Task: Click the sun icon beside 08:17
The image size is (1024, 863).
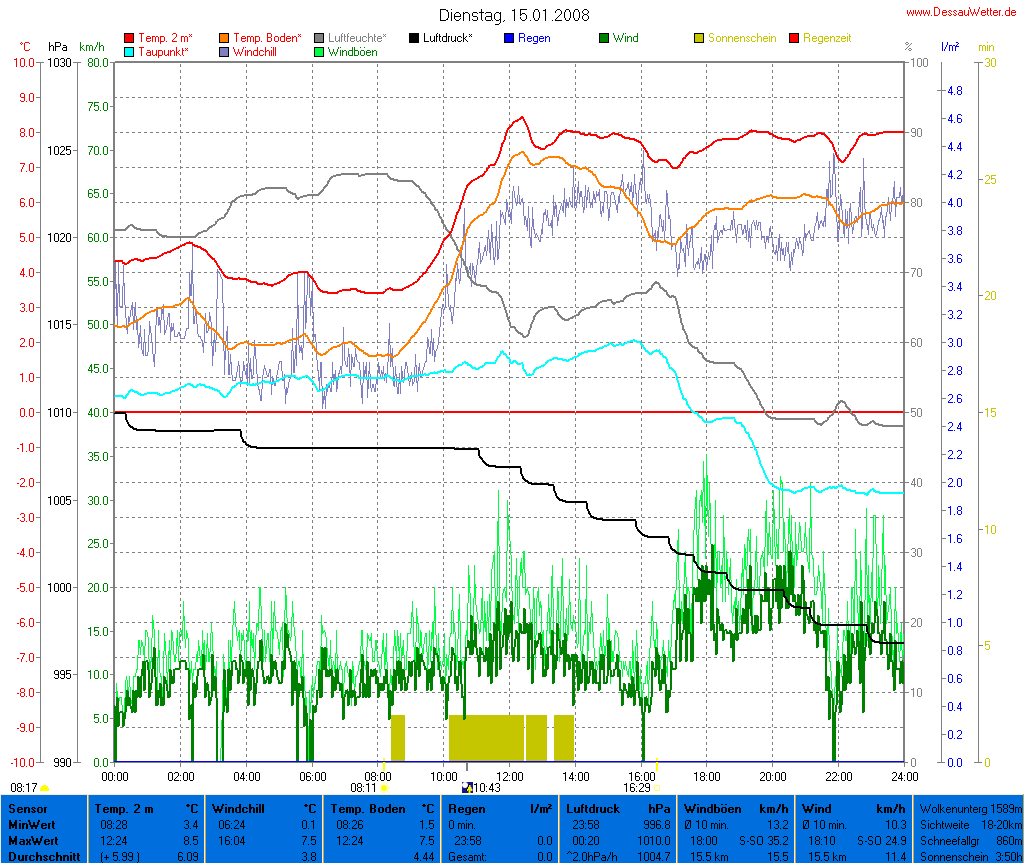Action: pos(44,789)
